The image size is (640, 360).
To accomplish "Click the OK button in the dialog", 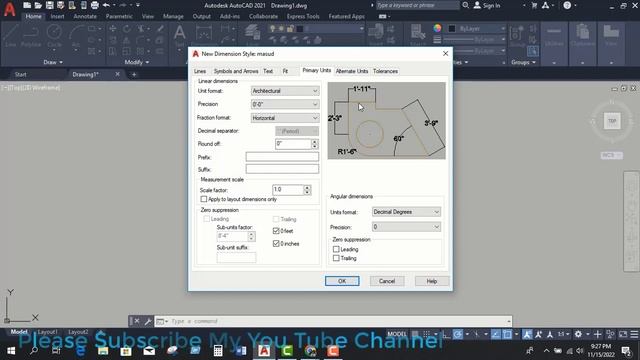I will [342, 281].
